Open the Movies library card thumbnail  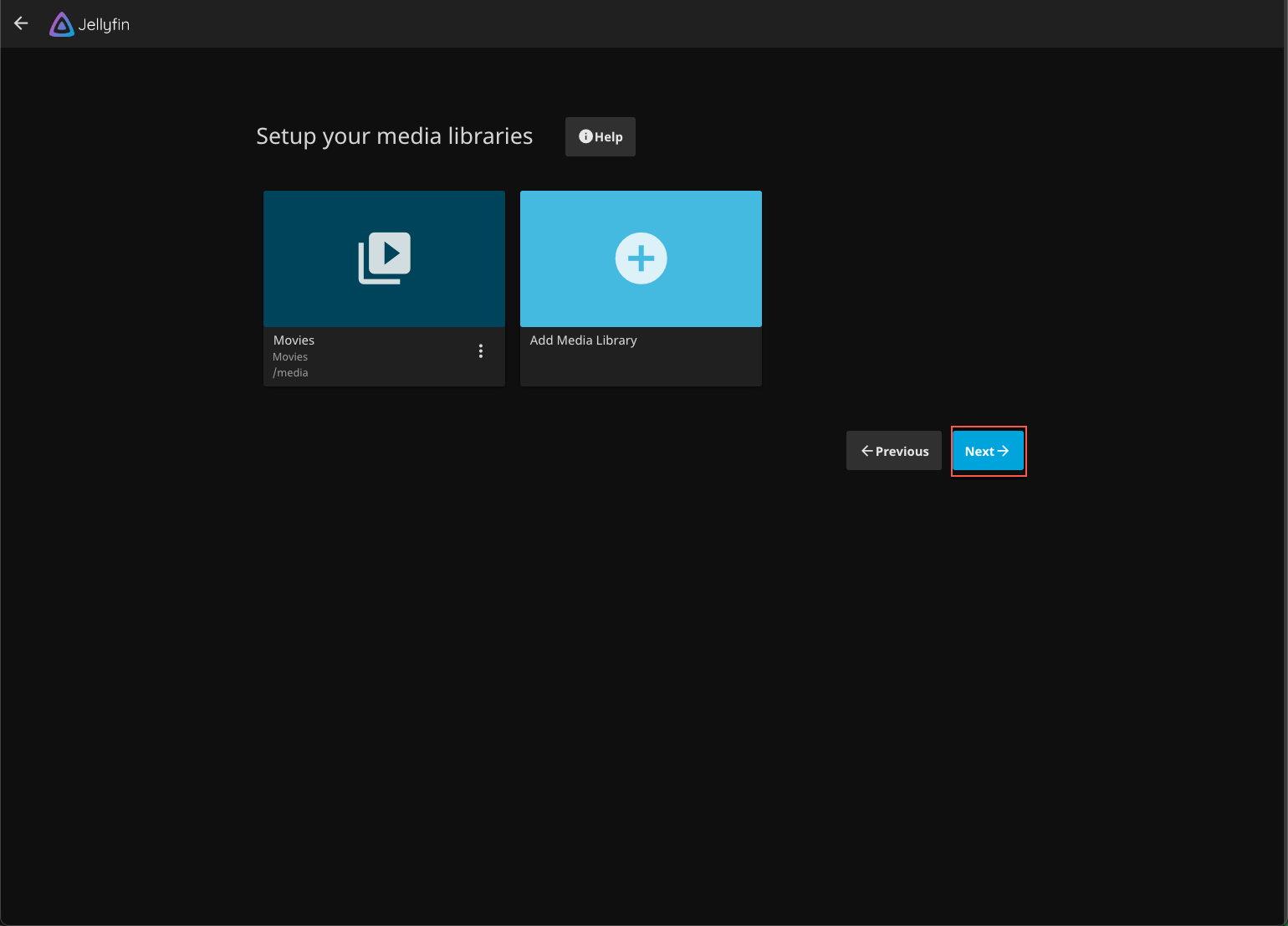(384, 258)
